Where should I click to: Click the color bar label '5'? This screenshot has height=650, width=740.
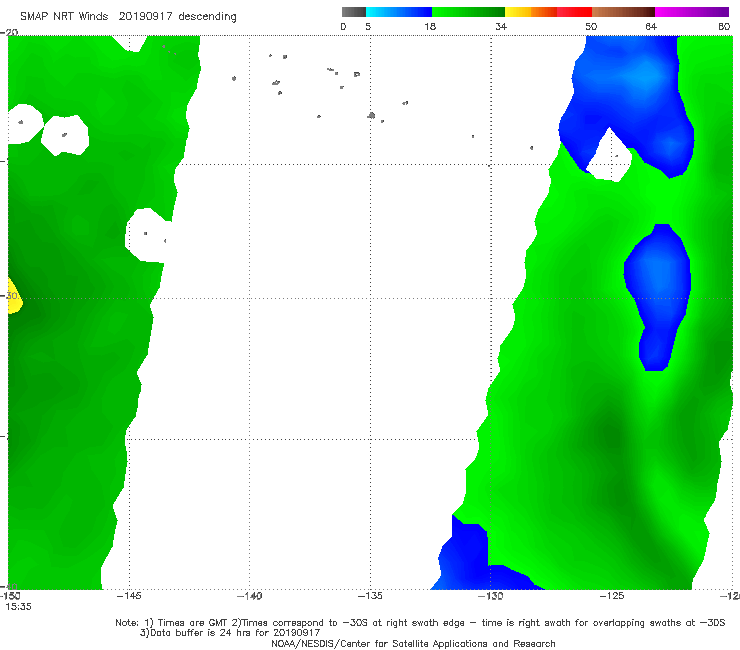368,27
